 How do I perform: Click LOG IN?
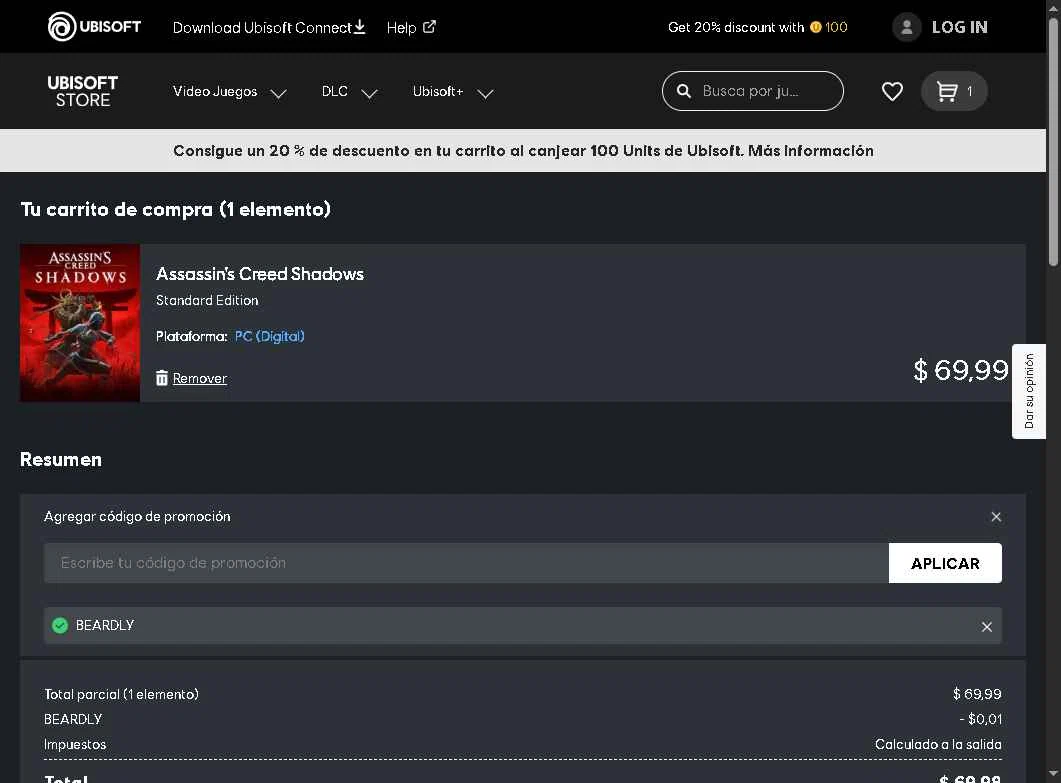(x=960, y=27)
